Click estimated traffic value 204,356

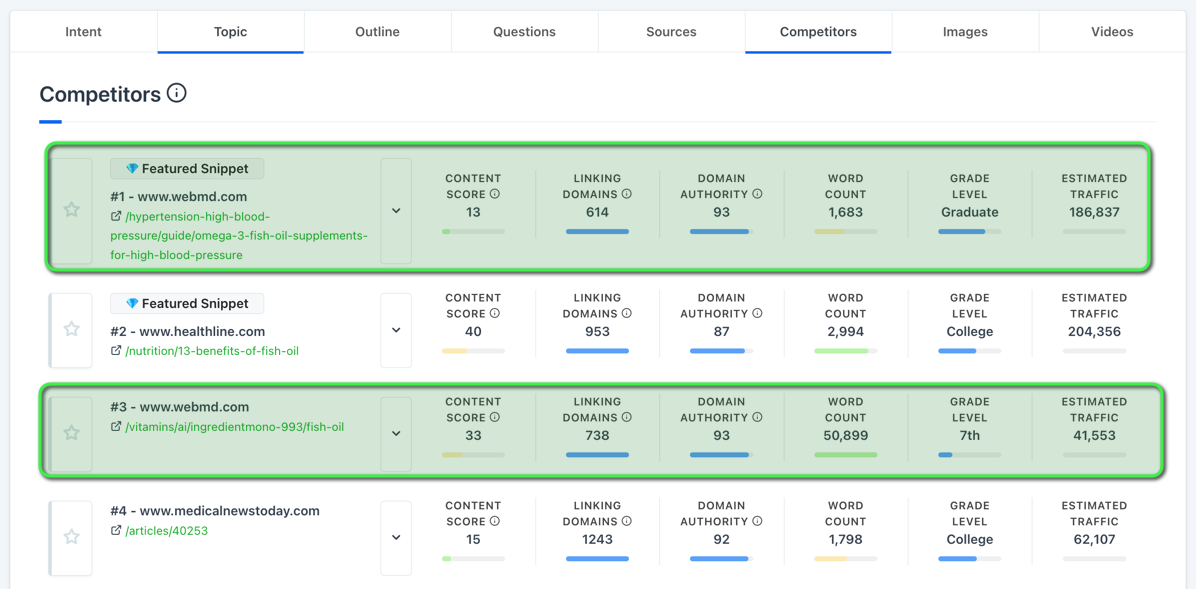pyautogui.click(x=1094, y=332)
